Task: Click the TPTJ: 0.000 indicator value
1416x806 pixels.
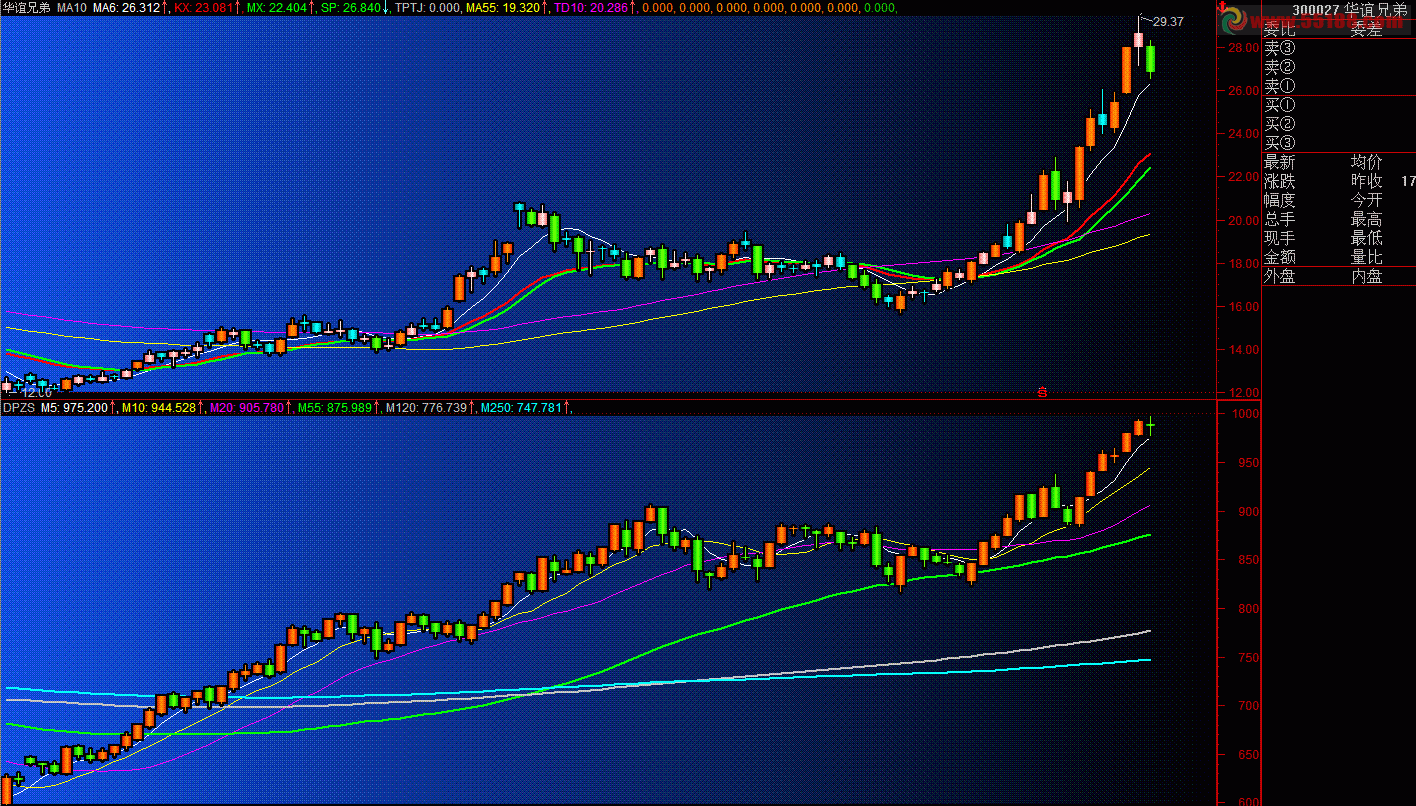Action: (x=428, y=7)
